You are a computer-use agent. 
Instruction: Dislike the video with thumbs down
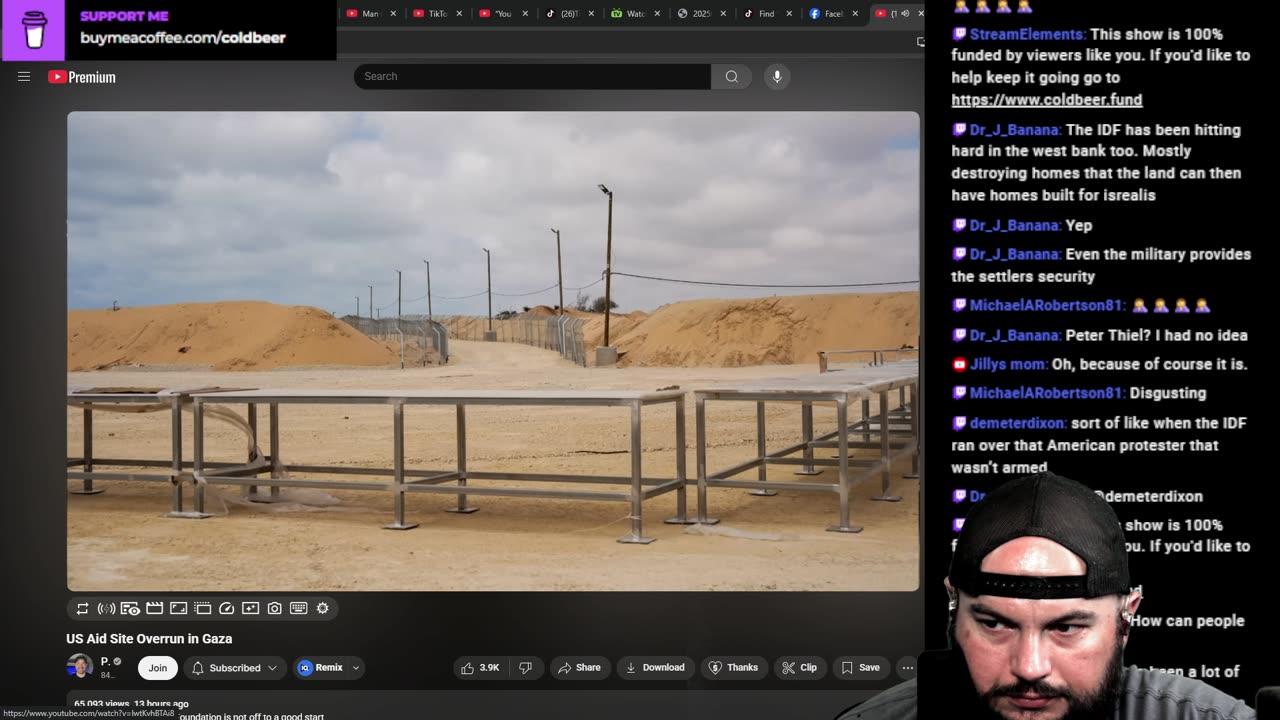pos(525,667)
